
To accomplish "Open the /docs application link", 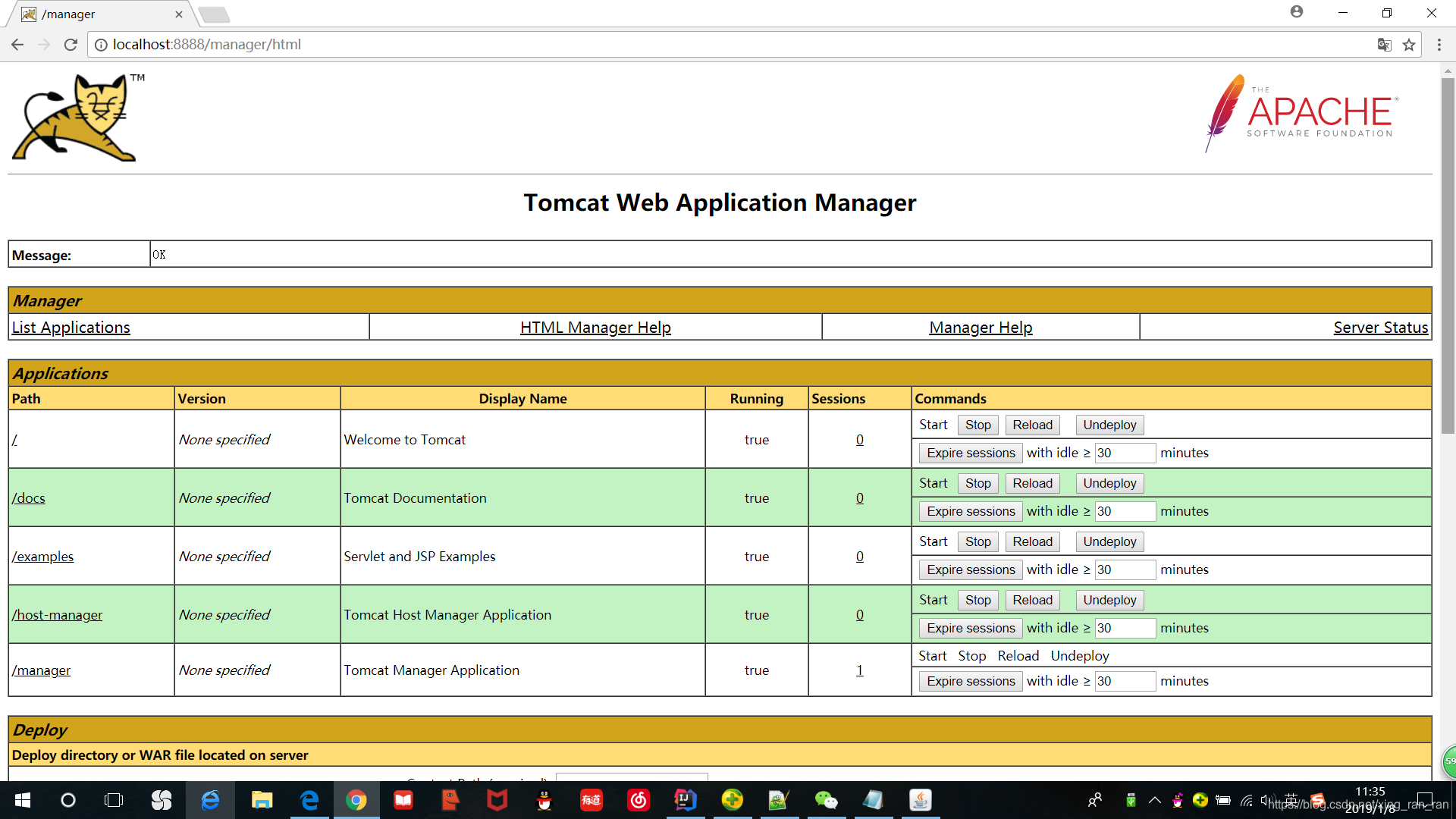I will 29,498.
